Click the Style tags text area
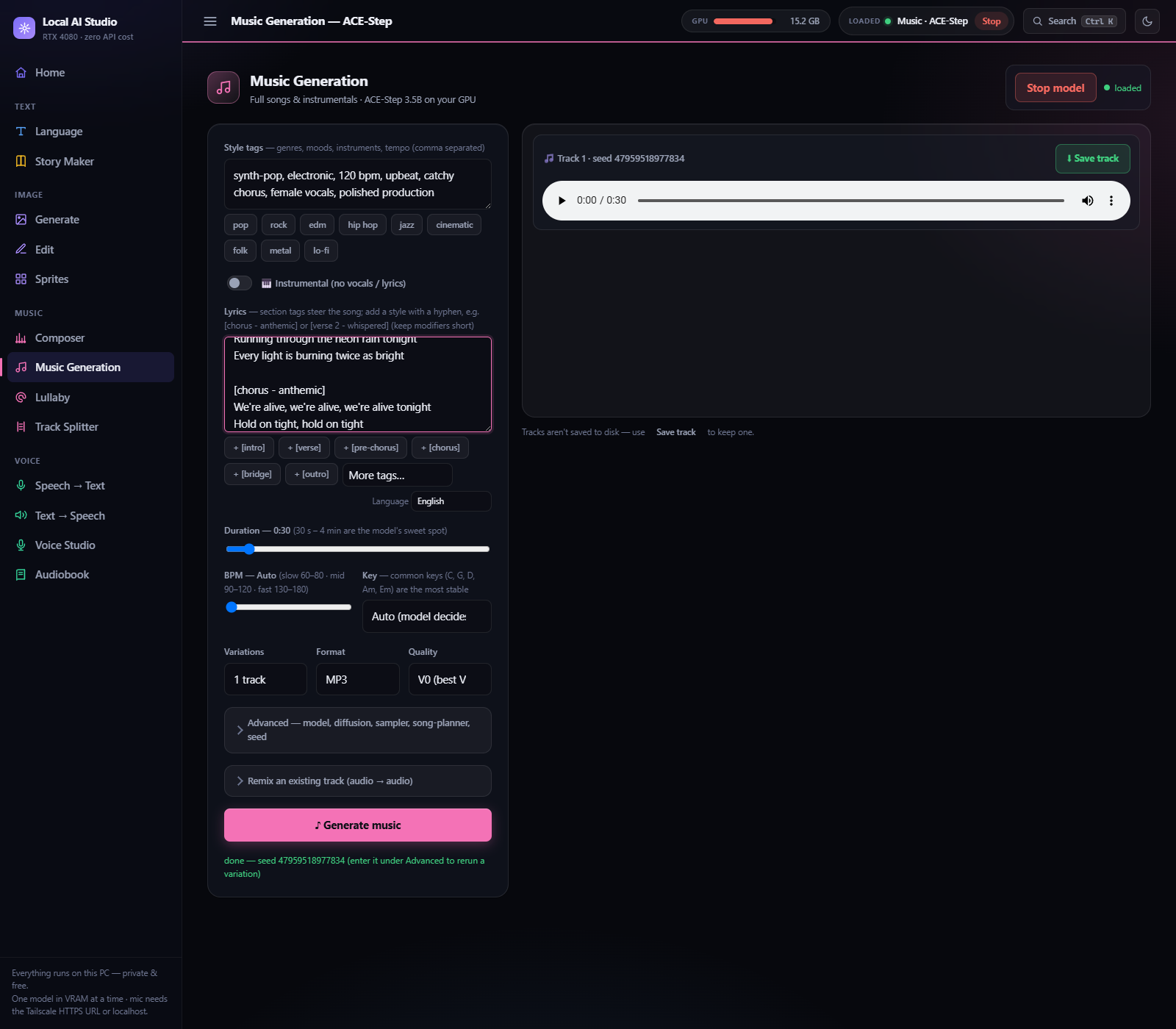This screenshot has height=1029, width=1176. (358, 184)
